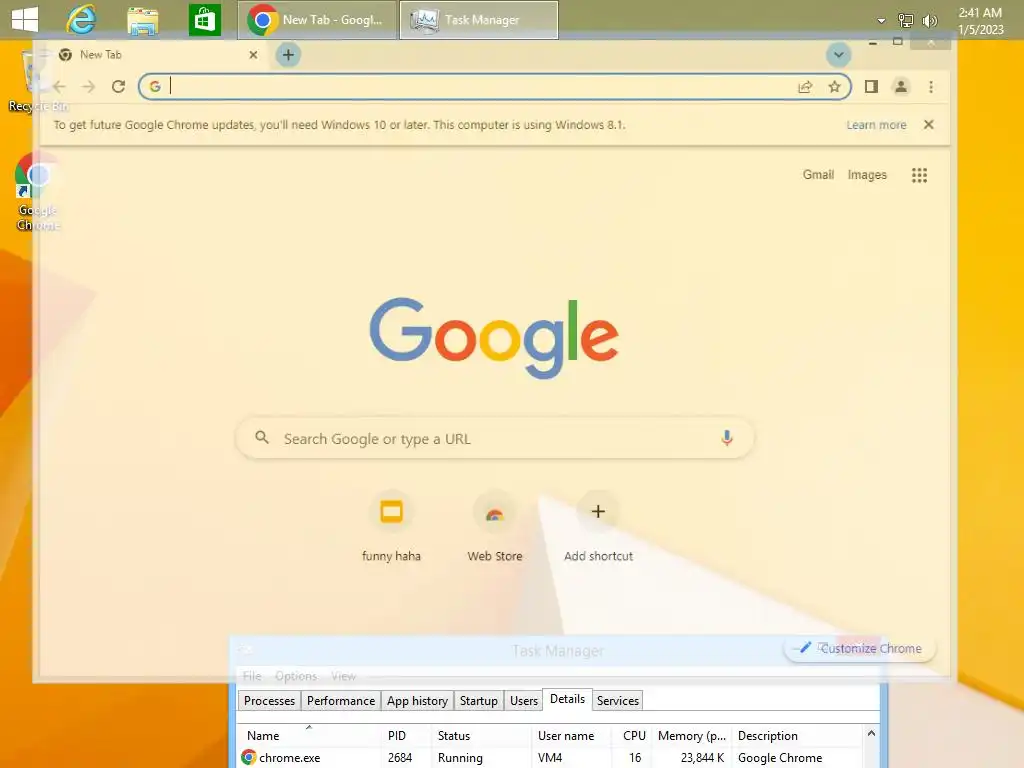Add shortcut plus tile

click(598, 528)
